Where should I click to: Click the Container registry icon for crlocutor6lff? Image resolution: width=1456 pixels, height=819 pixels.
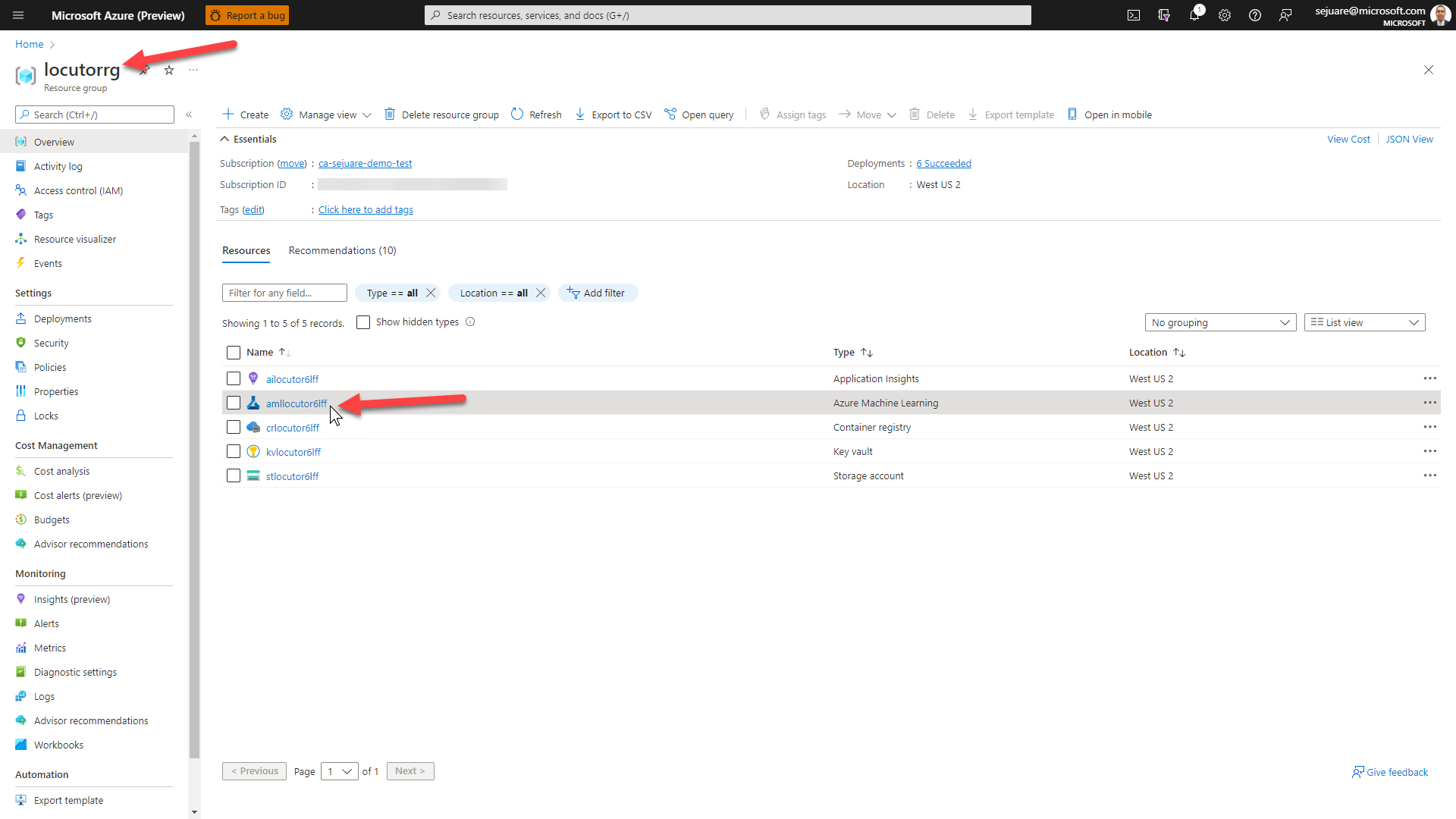tap(253, 427)
